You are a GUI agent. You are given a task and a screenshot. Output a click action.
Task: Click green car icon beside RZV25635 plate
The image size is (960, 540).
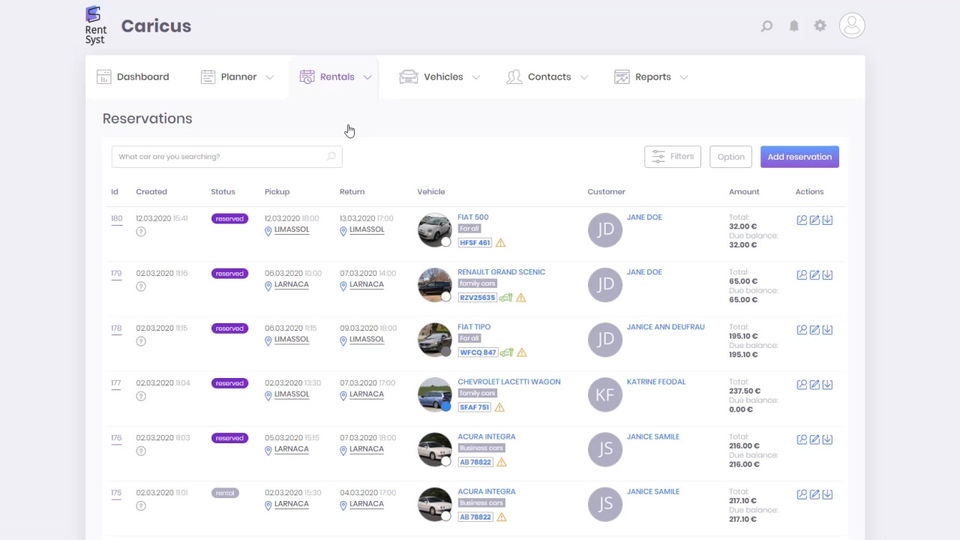pos(506,298)
